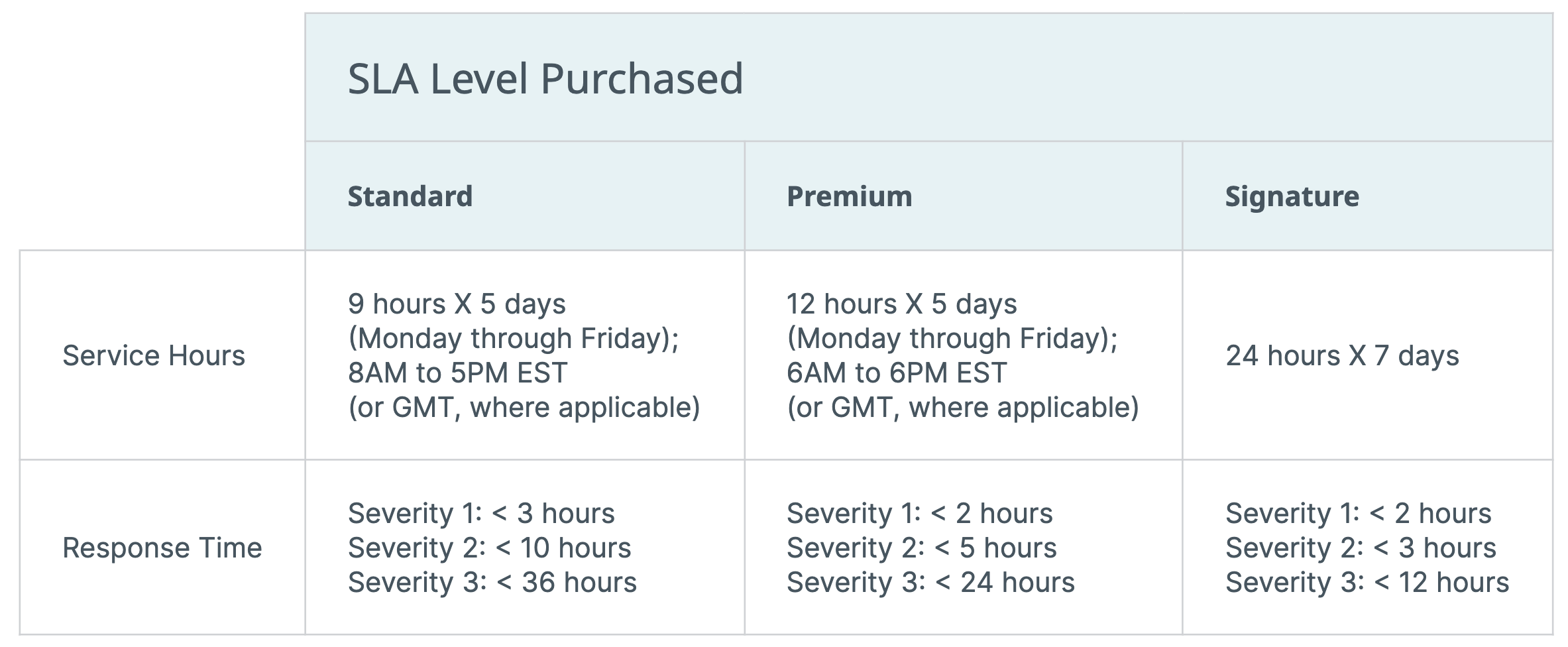Select the Premium column header
The image size is (1568, 647).
850,196
